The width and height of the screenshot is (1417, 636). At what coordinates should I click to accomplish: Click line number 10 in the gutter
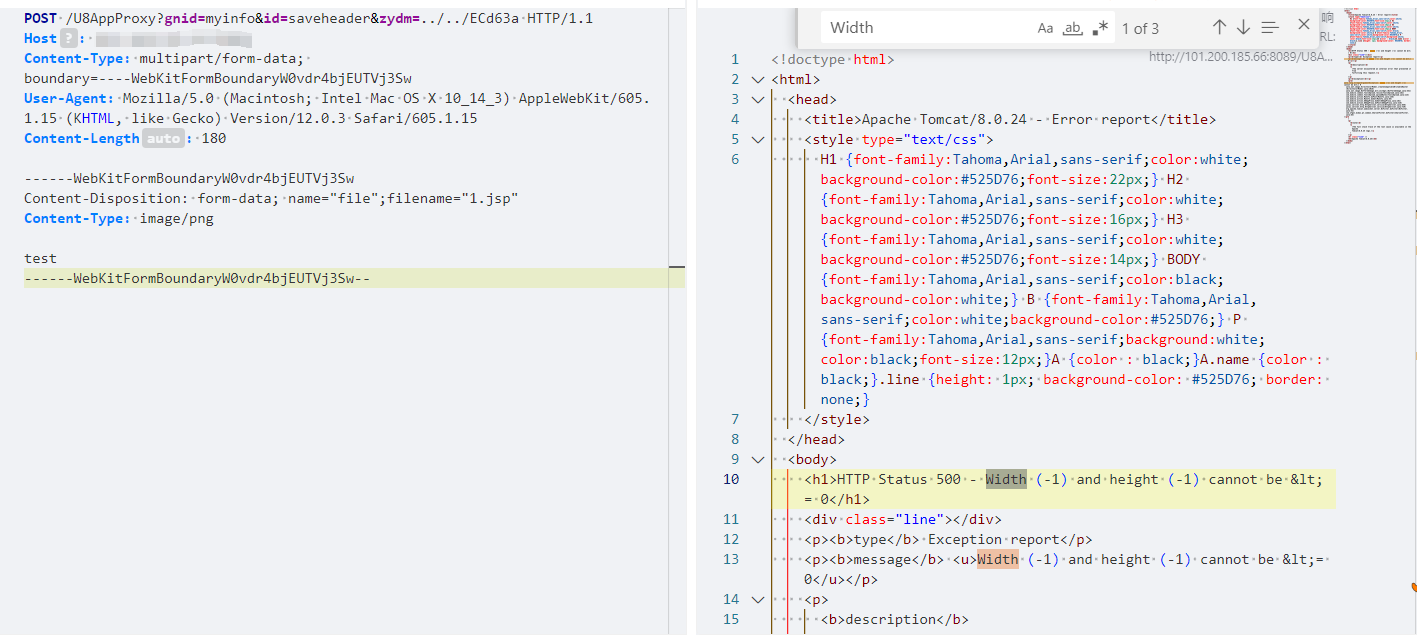click(x=733, y=479)
